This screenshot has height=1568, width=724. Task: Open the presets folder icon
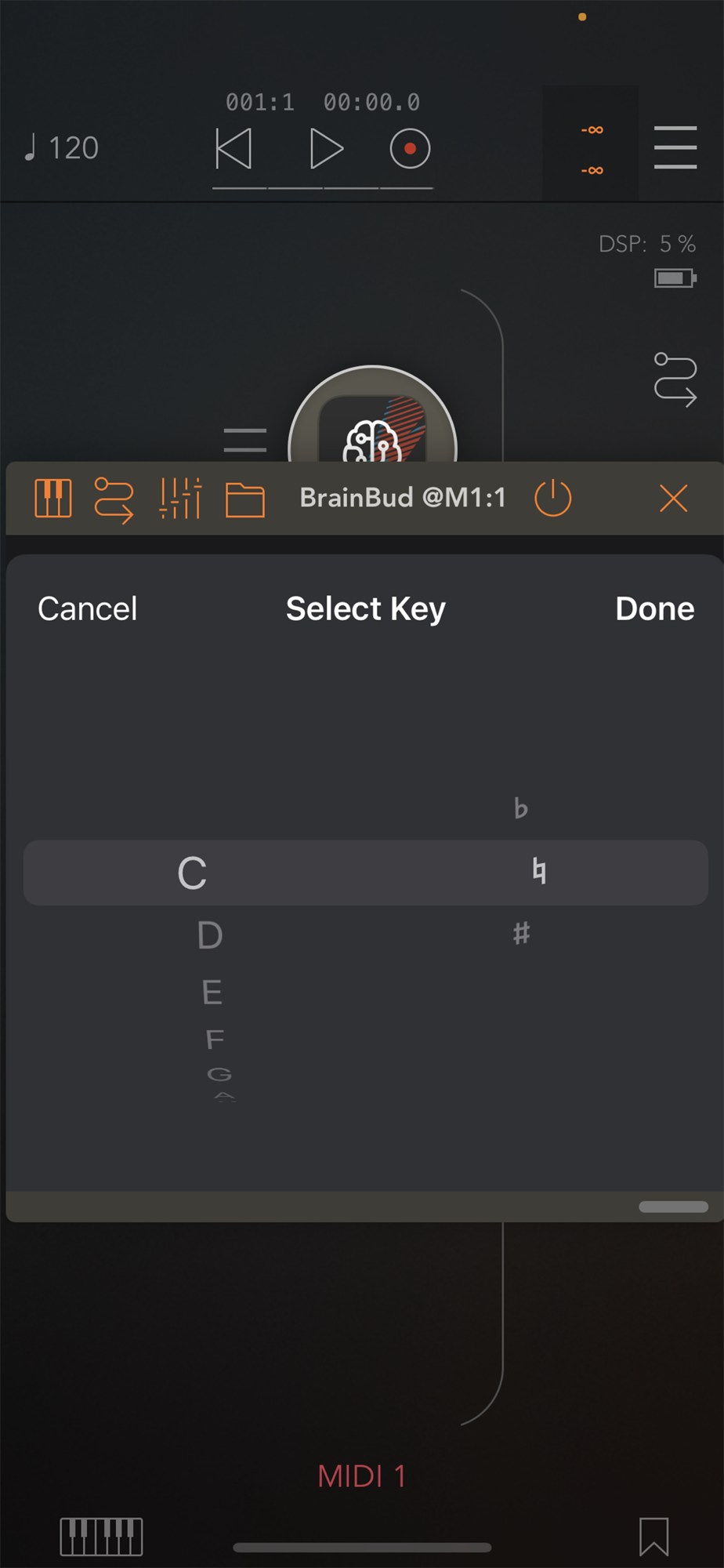click(245, 500)
